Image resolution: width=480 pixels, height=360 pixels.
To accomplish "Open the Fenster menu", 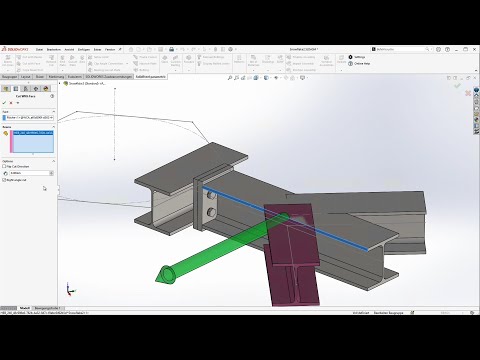I will coord(110,49).
